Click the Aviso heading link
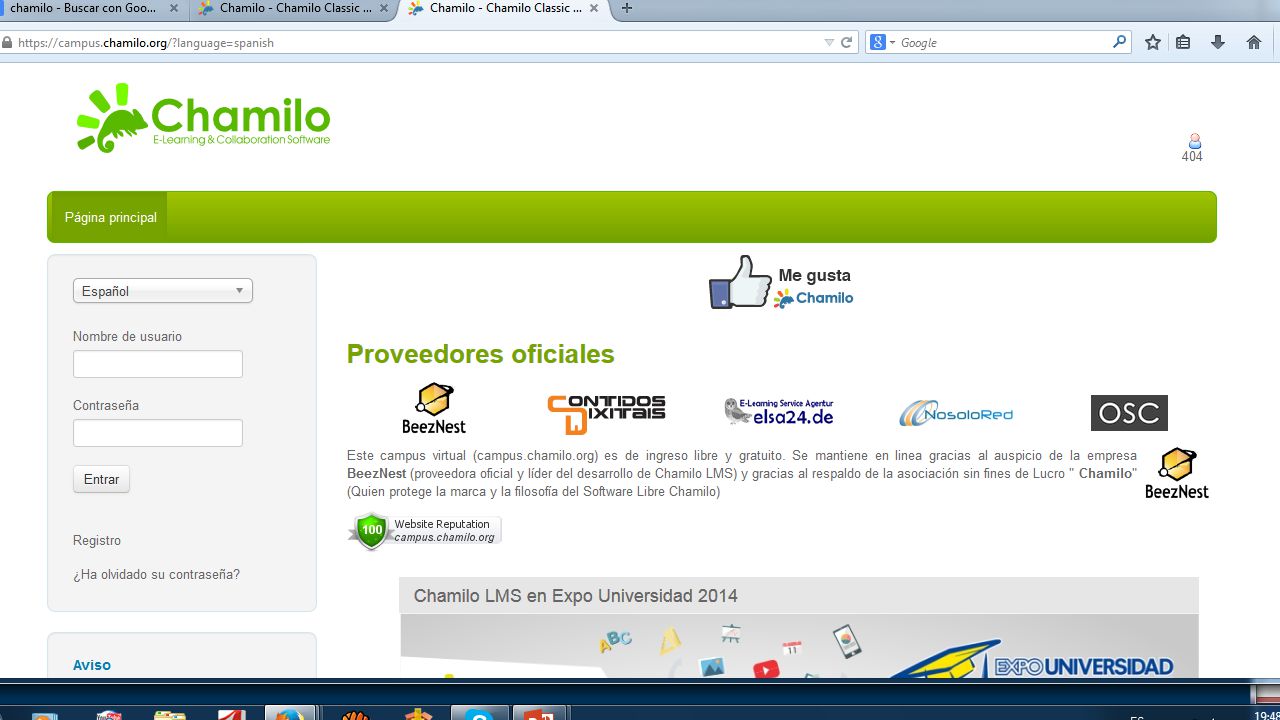Screen dimensions: 1280x720 [x=92, y=665]
